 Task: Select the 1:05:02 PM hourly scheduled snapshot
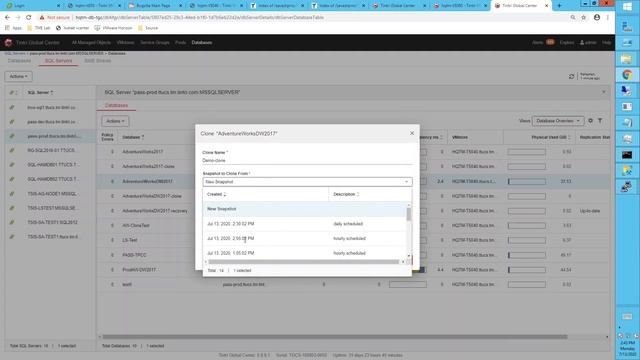(x=304, y=253)
